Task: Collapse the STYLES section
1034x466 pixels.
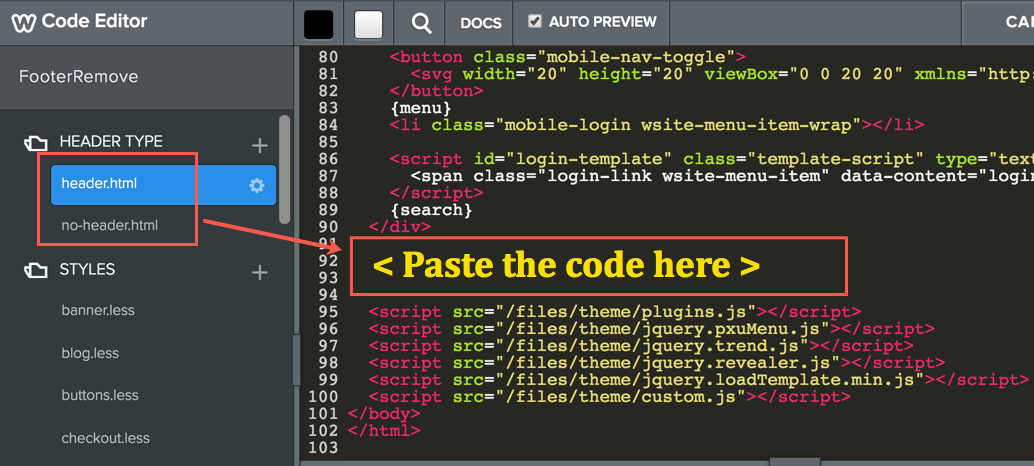Action: pyautogui.click(x=87, y=269)
